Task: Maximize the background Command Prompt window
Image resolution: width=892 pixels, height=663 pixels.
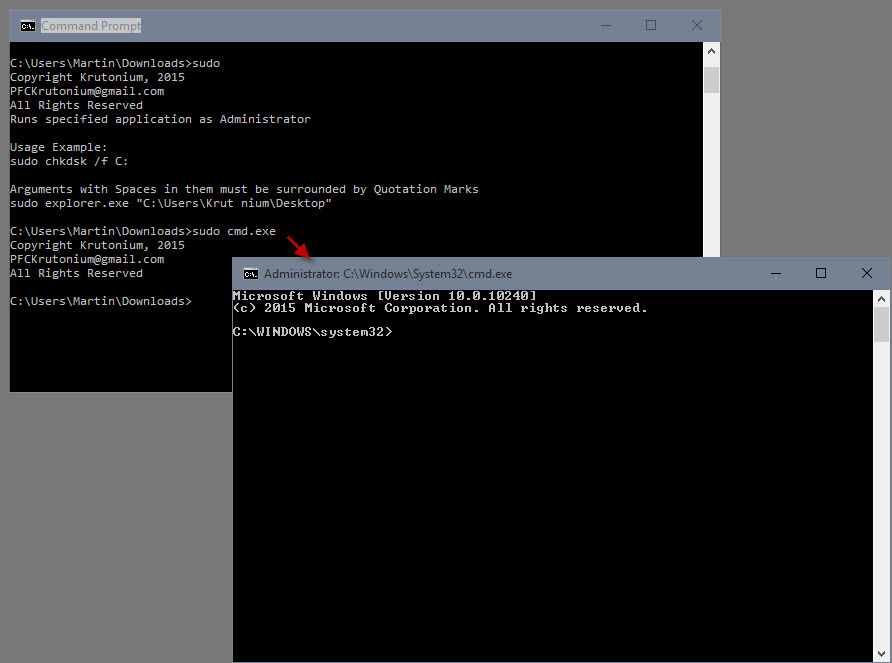Action: click(651, 26)
